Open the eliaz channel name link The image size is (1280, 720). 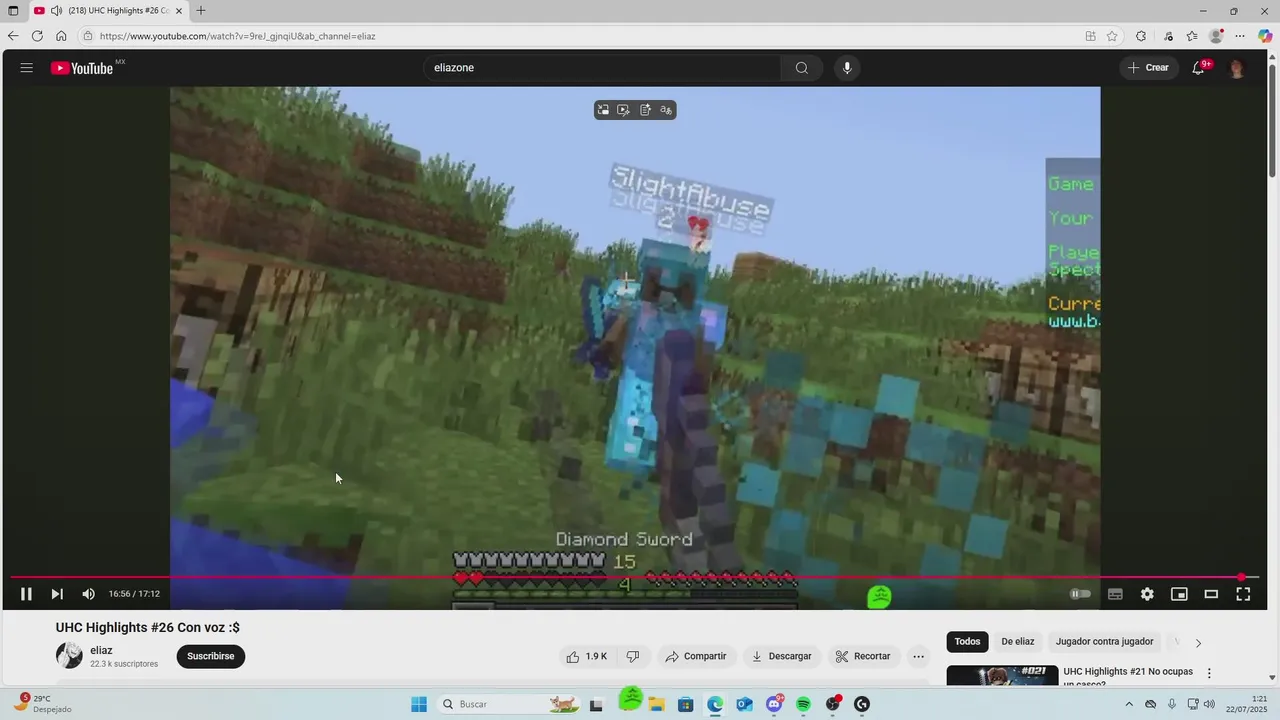tap(101, 650)
